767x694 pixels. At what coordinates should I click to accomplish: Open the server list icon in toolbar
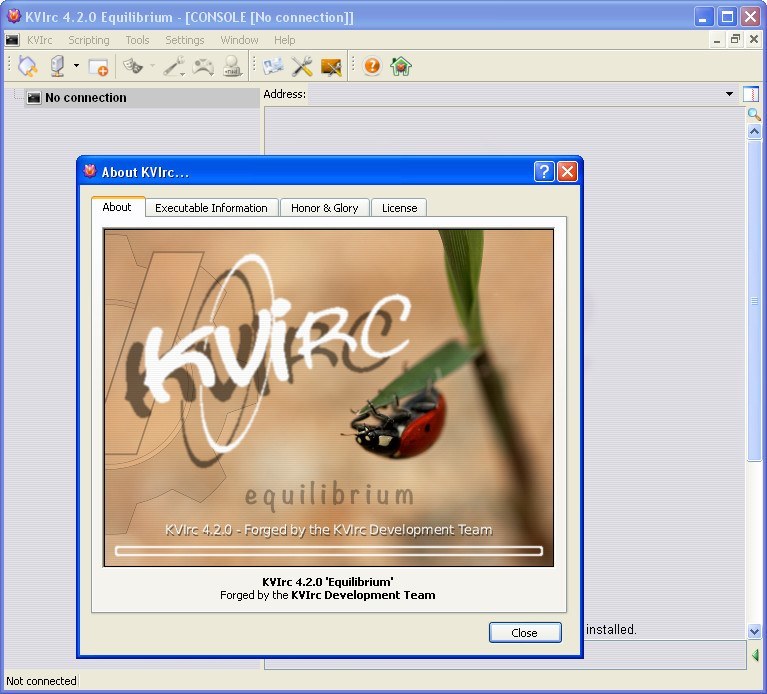pyautogui.click(x=58, y=66)
